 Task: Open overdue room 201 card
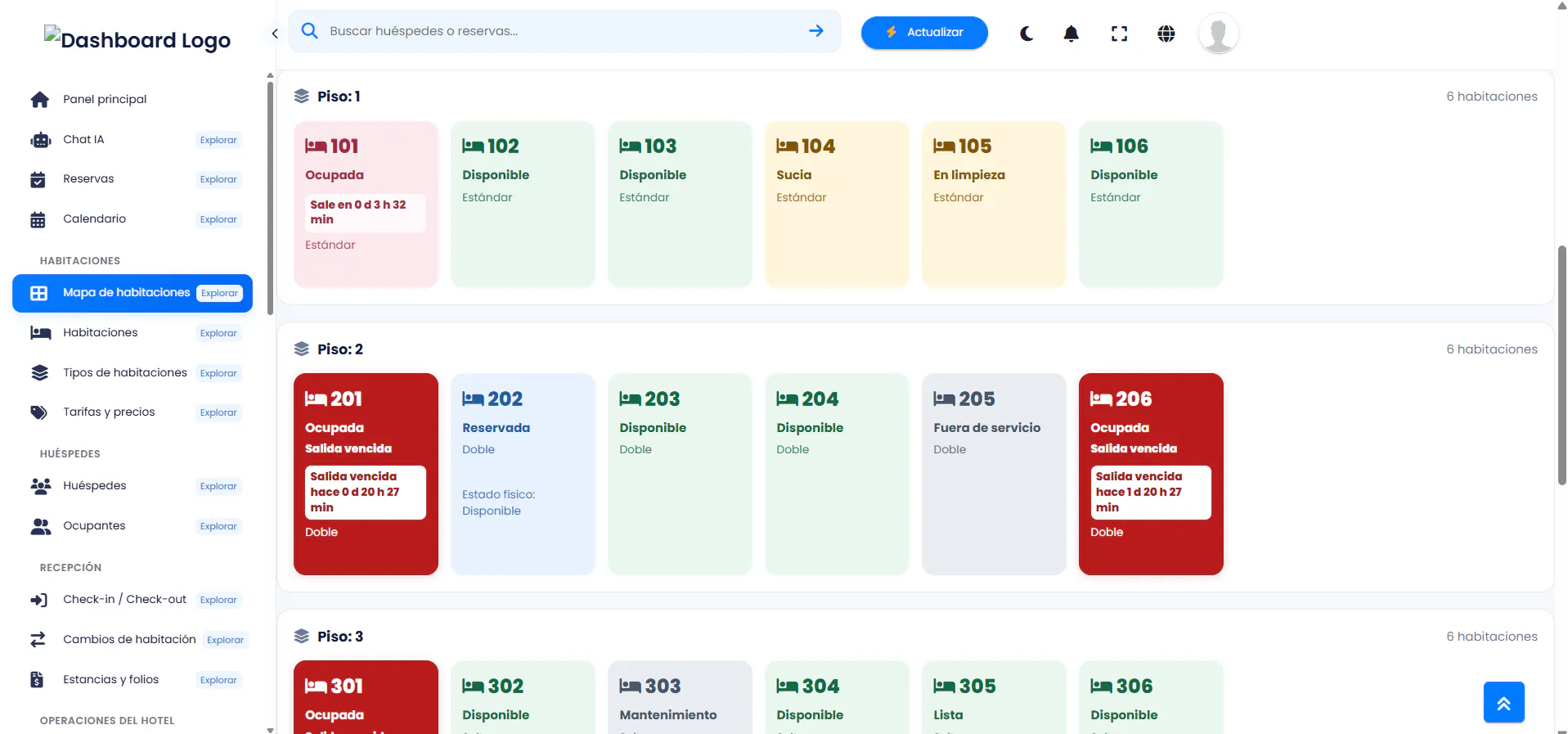(x=366, y=475)
